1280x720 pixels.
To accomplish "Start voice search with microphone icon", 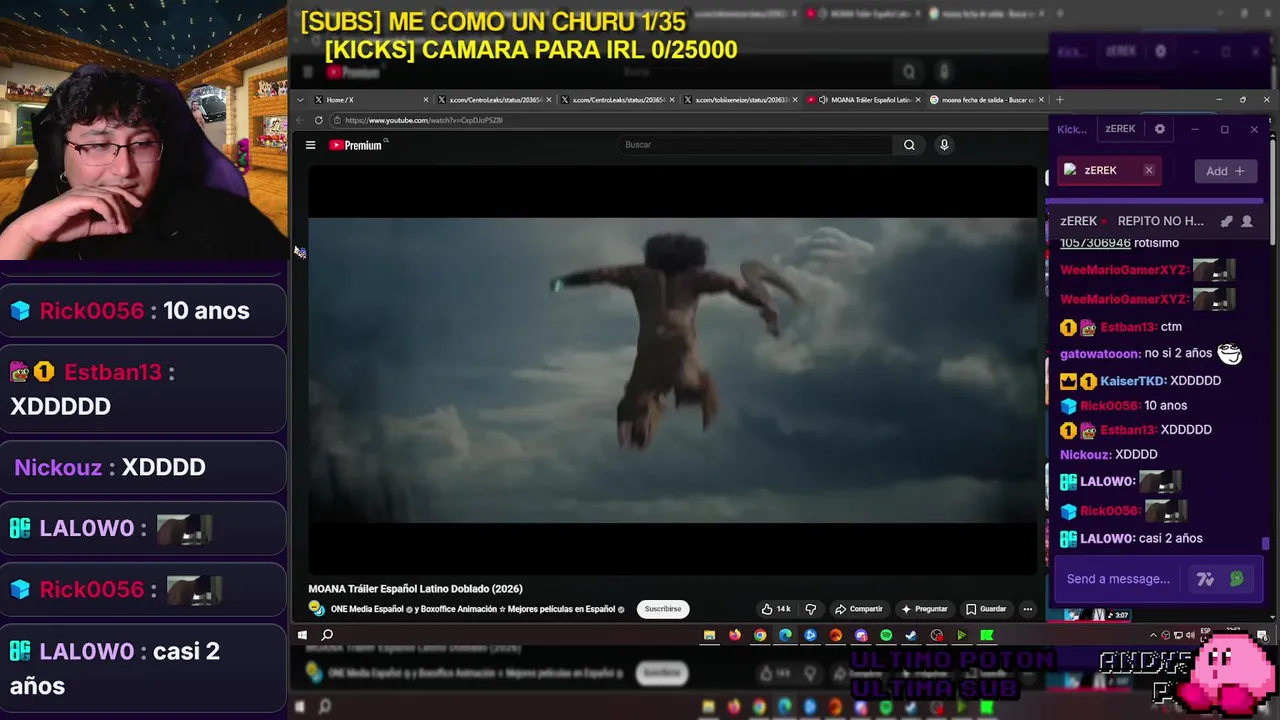I will tap(944, 145).
